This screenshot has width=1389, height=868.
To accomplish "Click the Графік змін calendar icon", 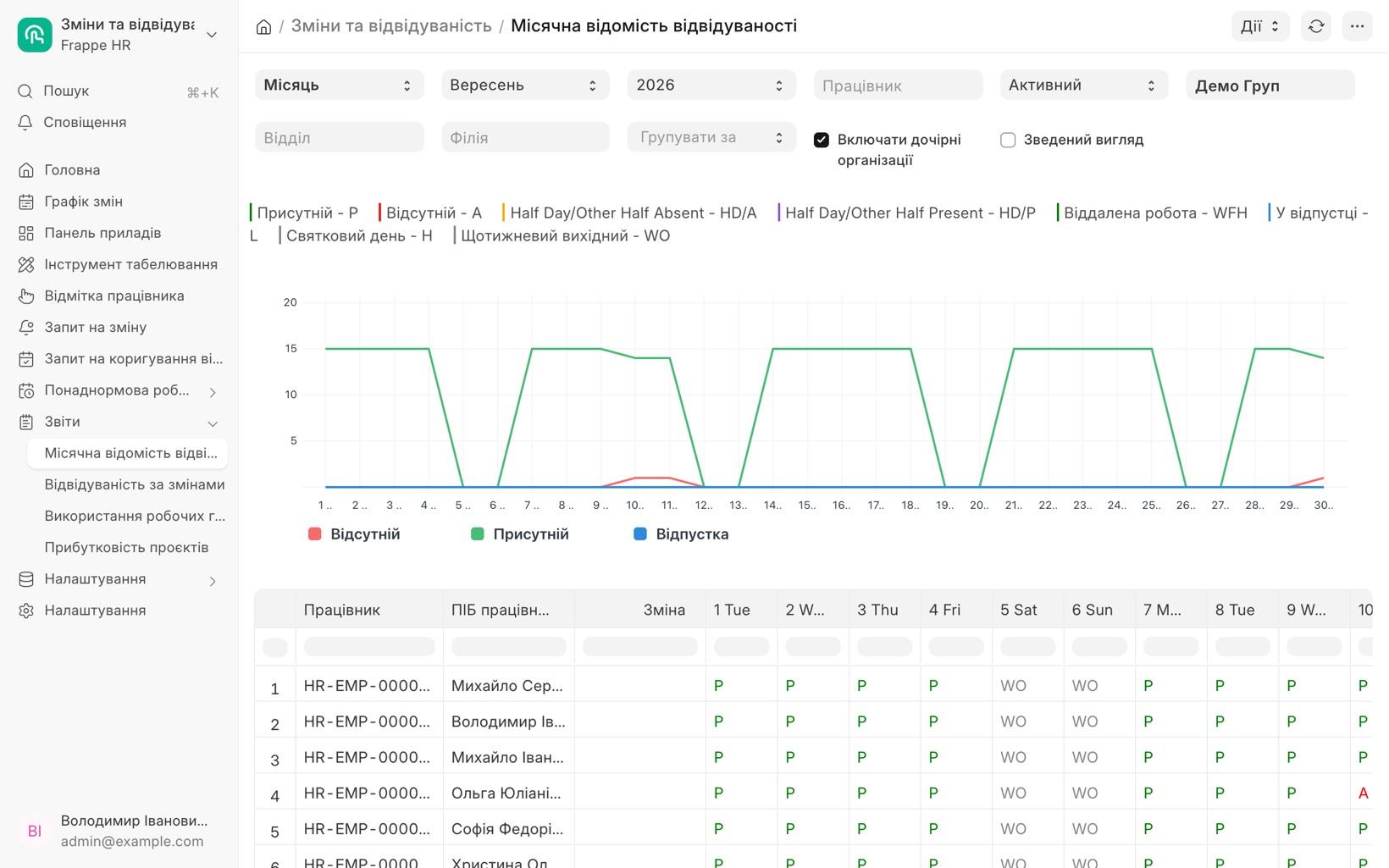I will [26, 202].
